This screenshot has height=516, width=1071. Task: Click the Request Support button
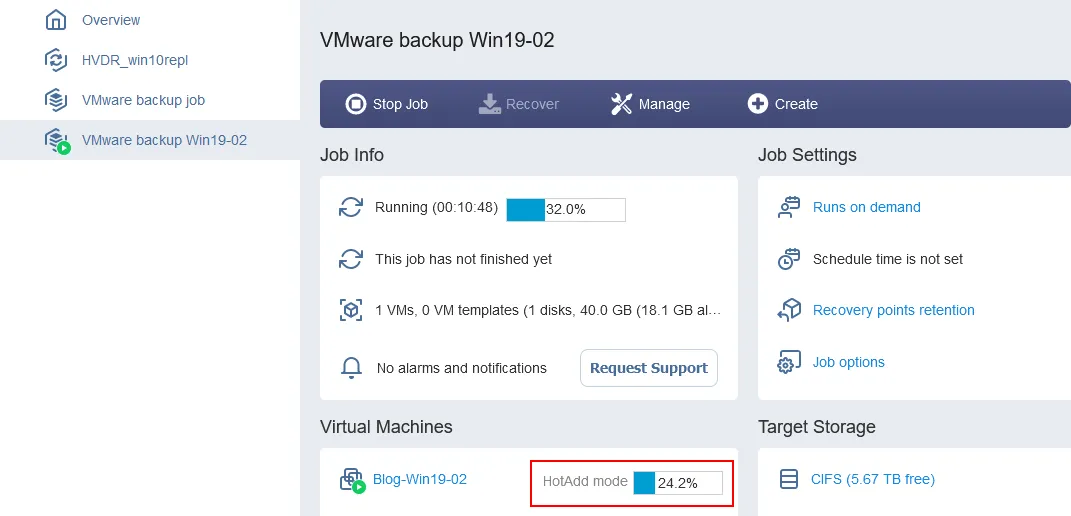tap(648, 368)
